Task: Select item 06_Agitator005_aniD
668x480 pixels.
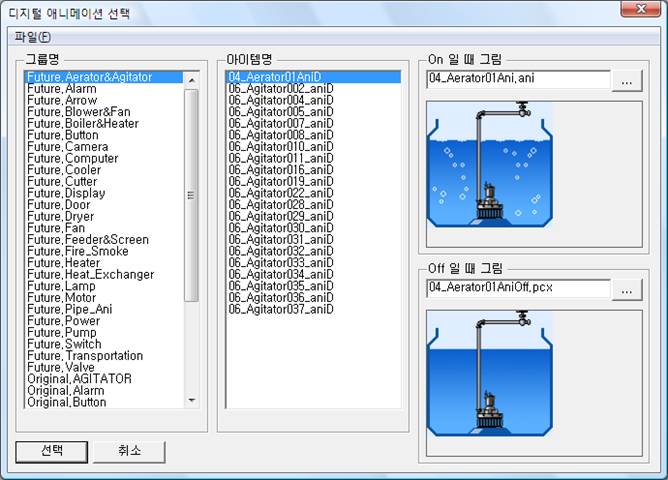Action: (313, 112)
